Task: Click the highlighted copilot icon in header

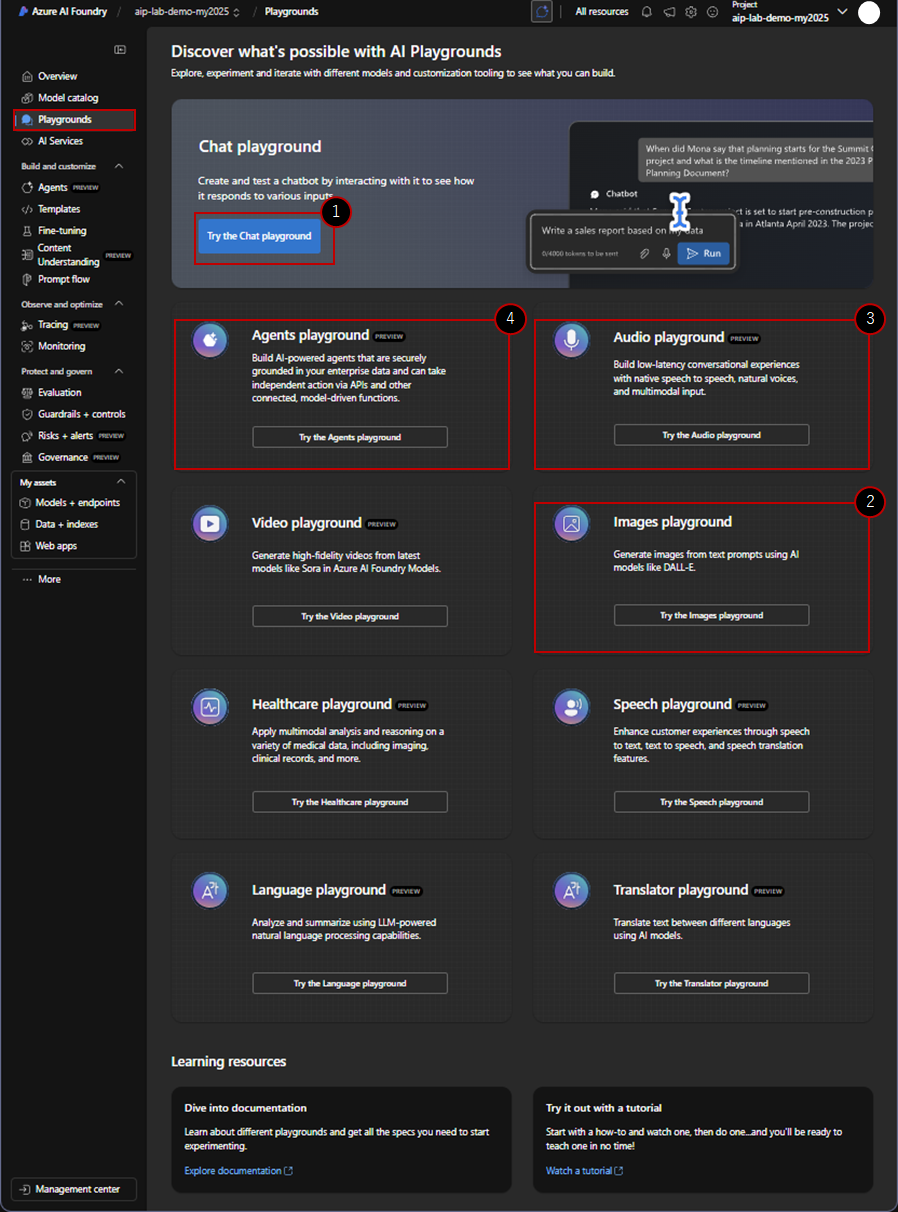Action: coord(542,12)
